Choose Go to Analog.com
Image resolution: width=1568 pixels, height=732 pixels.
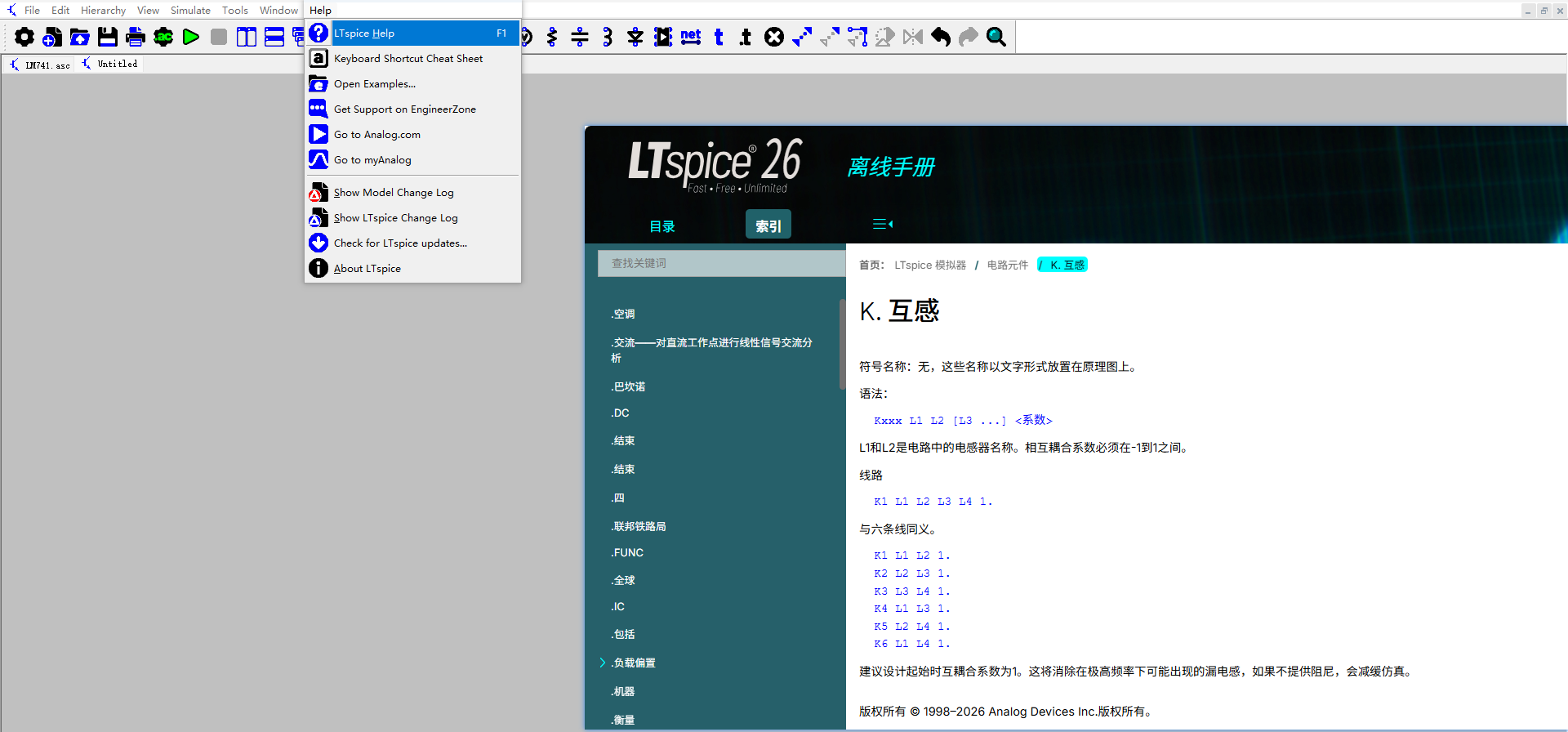click(x=413, y=135)
